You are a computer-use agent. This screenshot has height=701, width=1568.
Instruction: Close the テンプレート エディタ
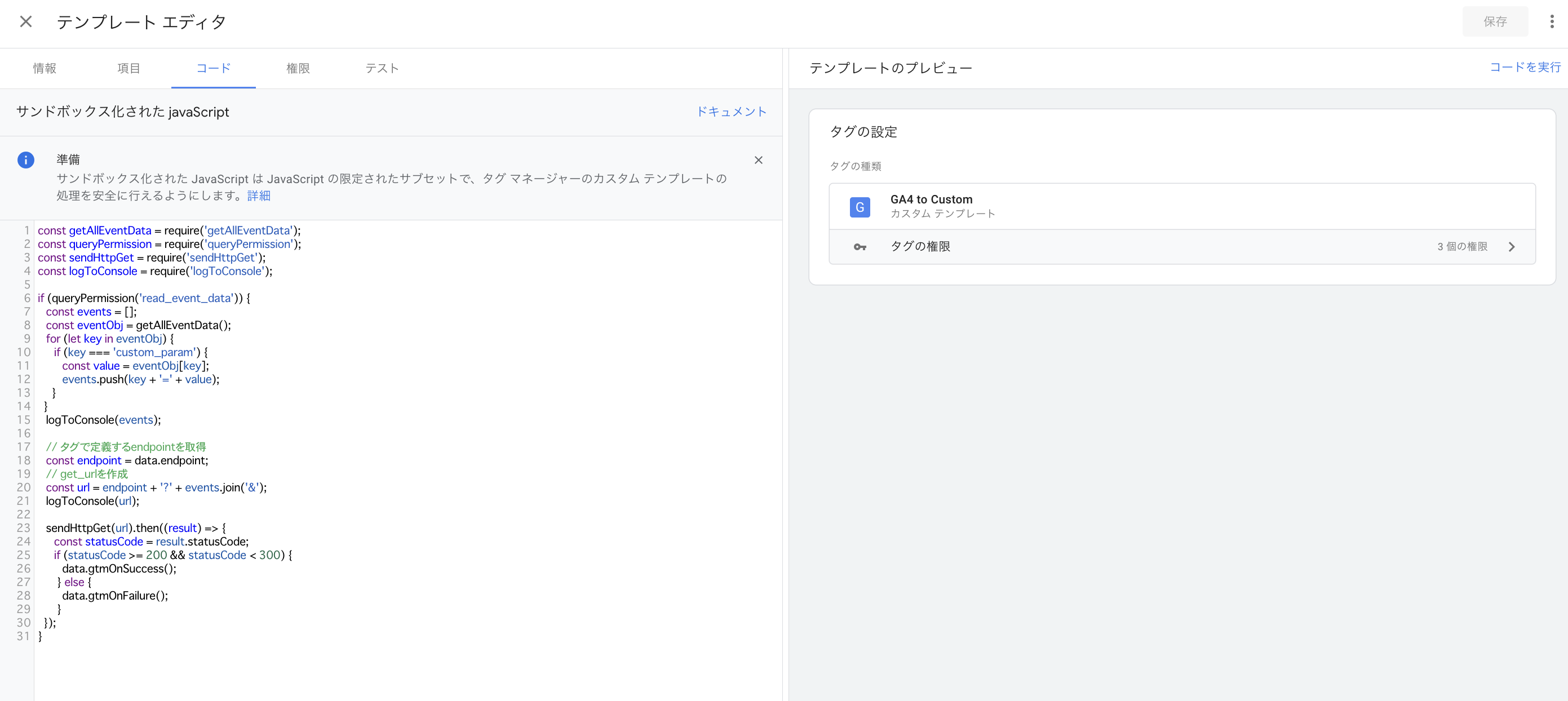coord(25,21)
